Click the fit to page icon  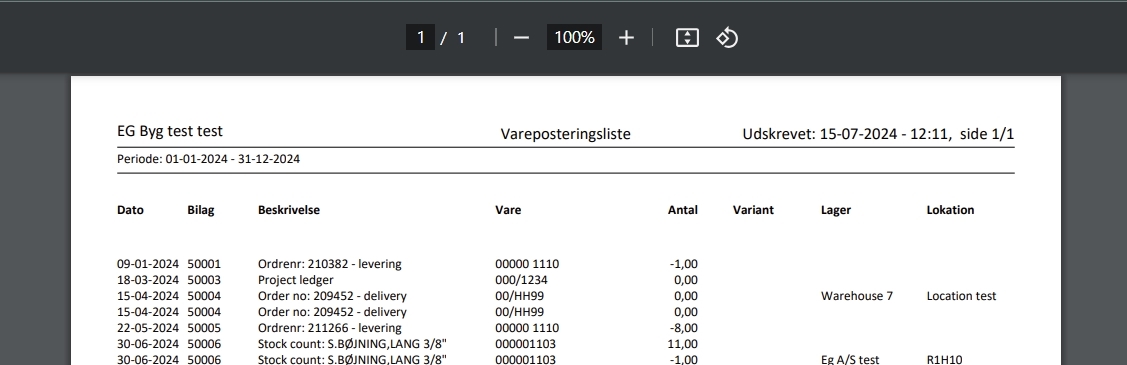click(687, 37)
